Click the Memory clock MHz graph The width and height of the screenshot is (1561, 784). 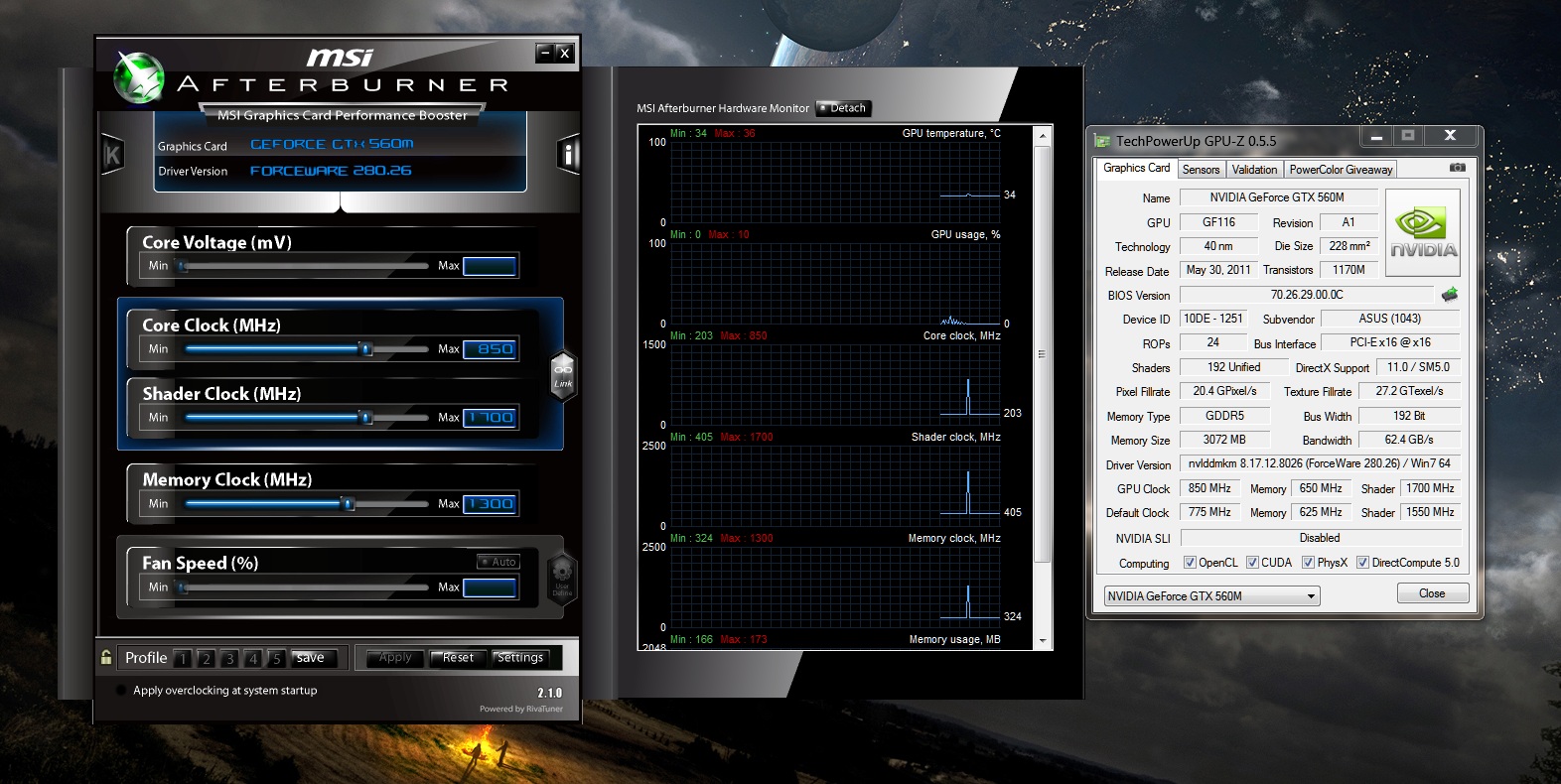click(836, 587)
